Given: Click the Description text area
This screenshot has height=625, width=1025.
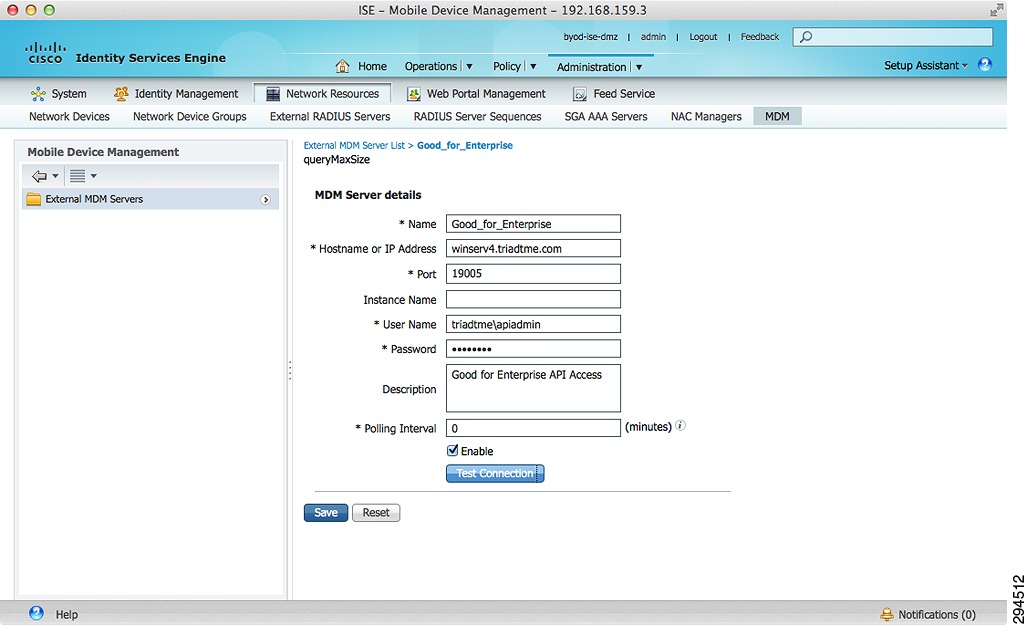Looking at the screenshot, I should click(533, 388).
